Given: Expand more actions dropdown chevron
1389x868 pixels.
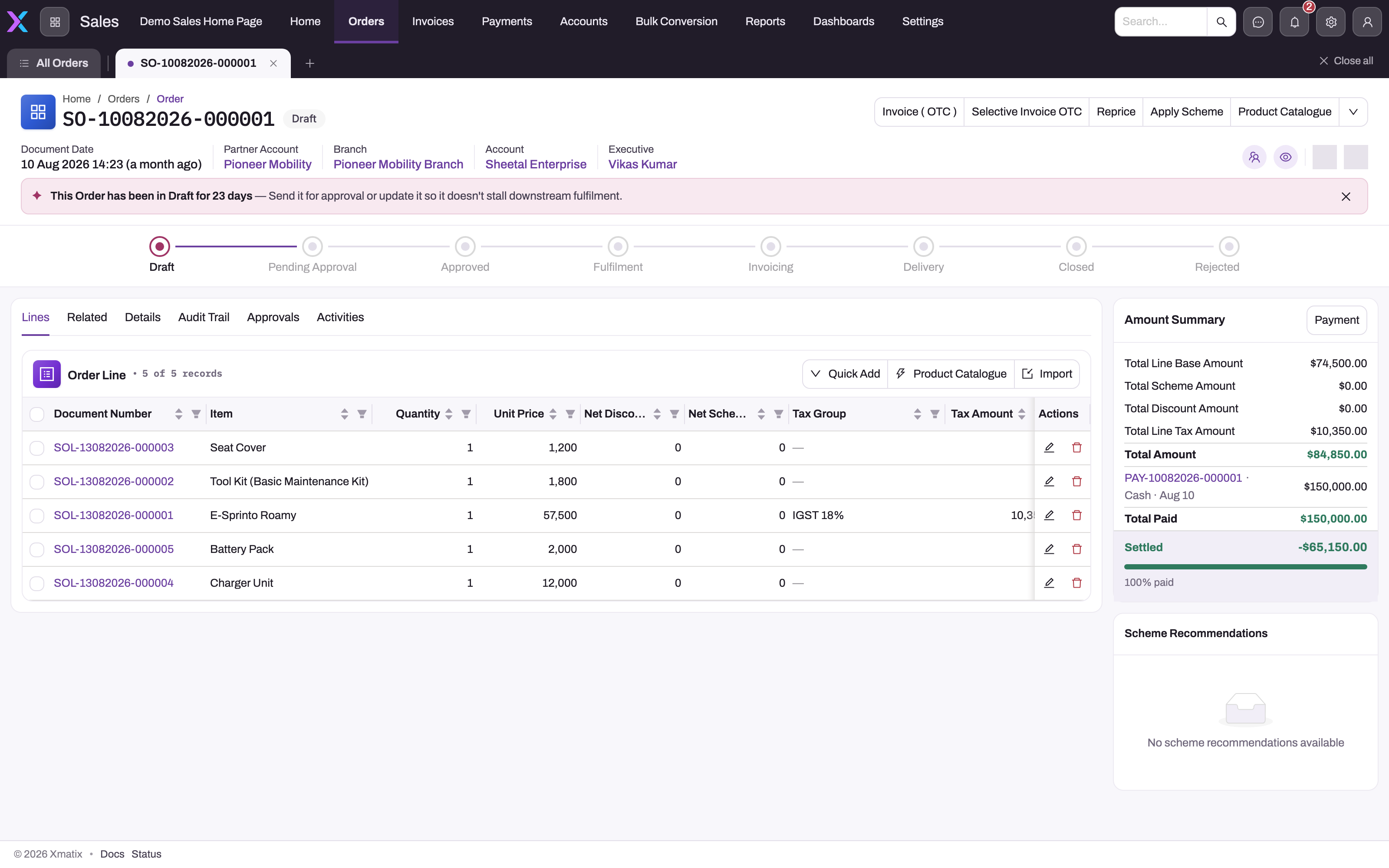Looking at the screenshot, I should tap(1353, 112).
